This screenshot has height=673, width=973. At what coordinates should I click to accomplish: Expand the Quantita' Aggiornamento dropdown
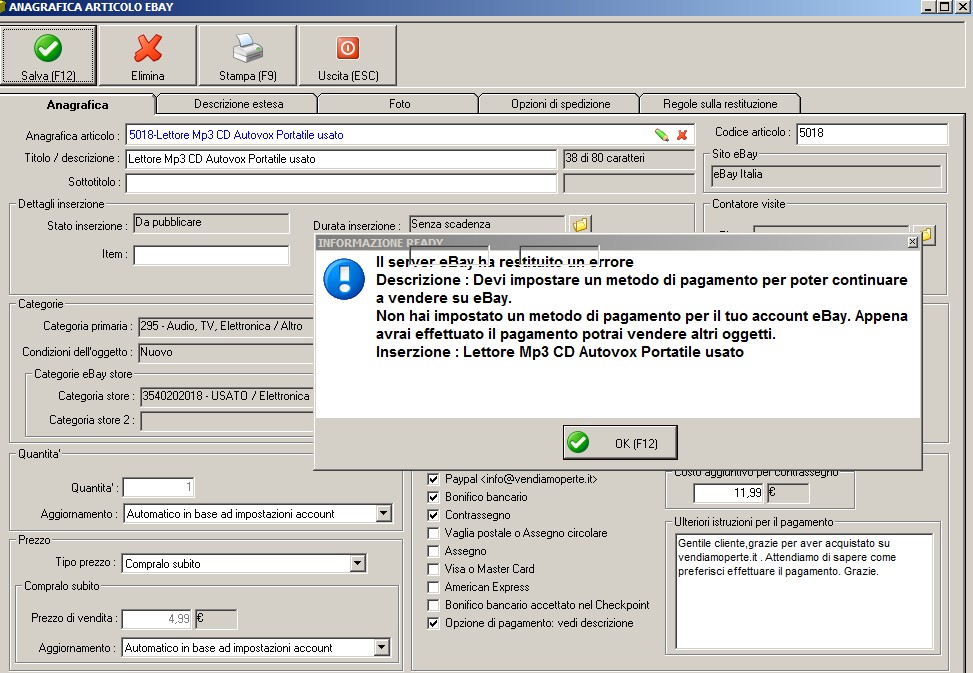pos(383,514)
